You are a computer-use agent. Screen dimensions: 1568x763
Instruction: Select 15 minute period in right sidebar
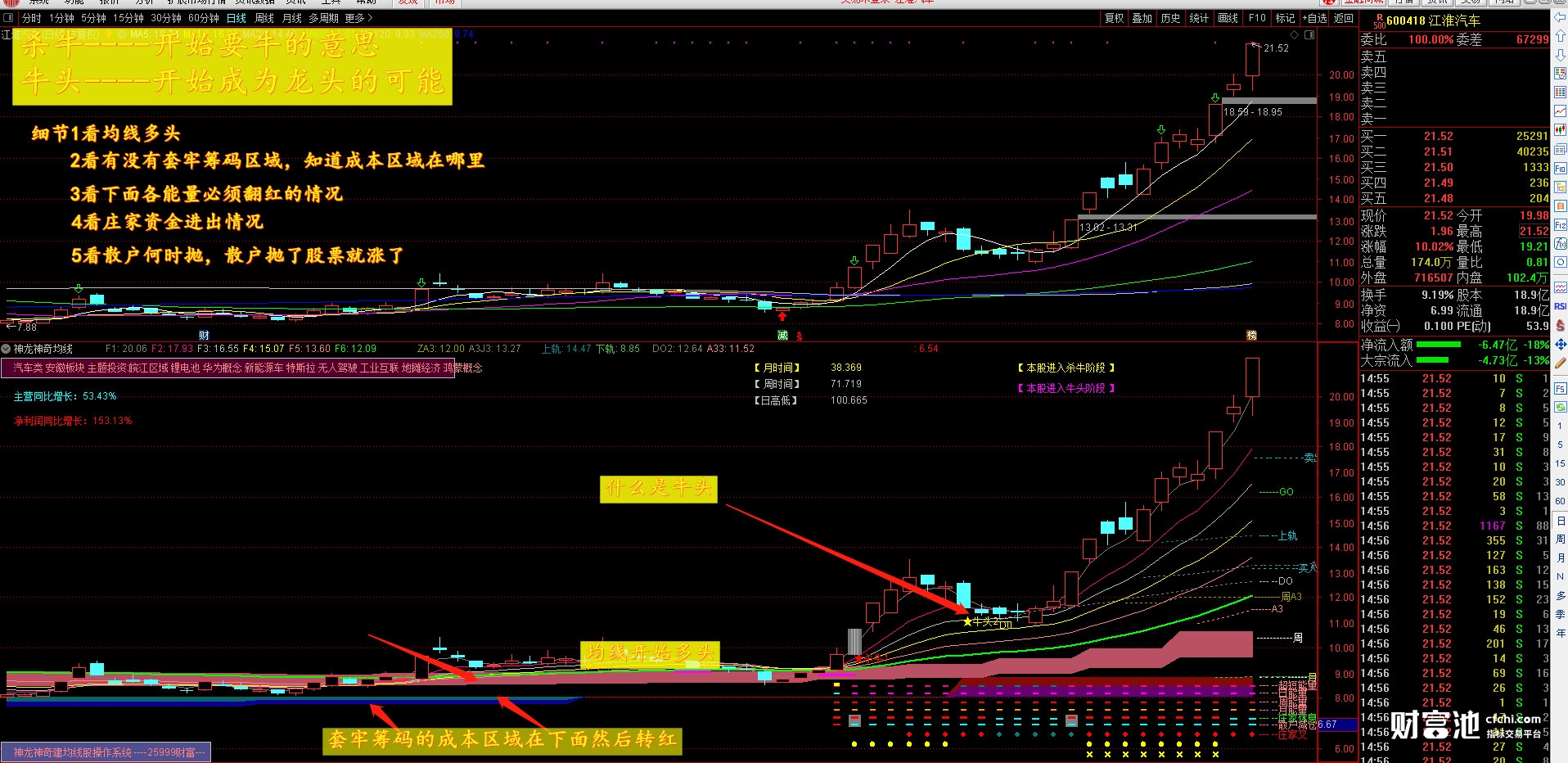tap(1561, 463)
